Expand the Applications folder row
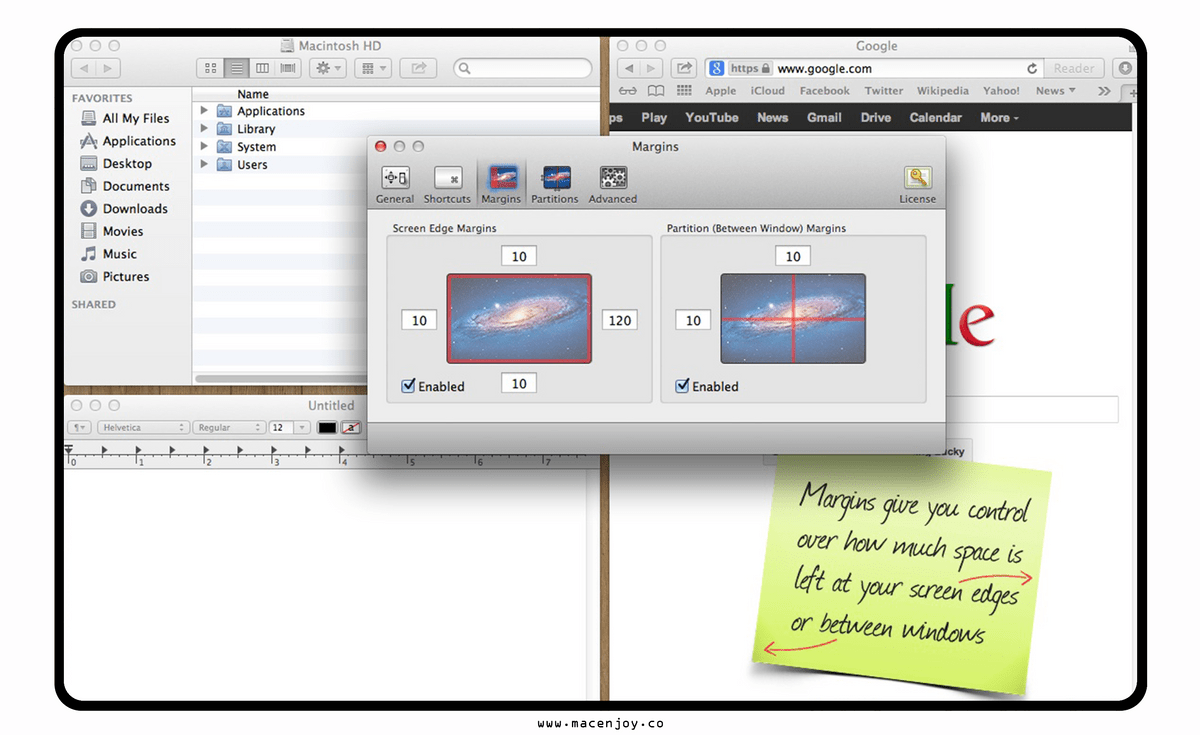 204,111
